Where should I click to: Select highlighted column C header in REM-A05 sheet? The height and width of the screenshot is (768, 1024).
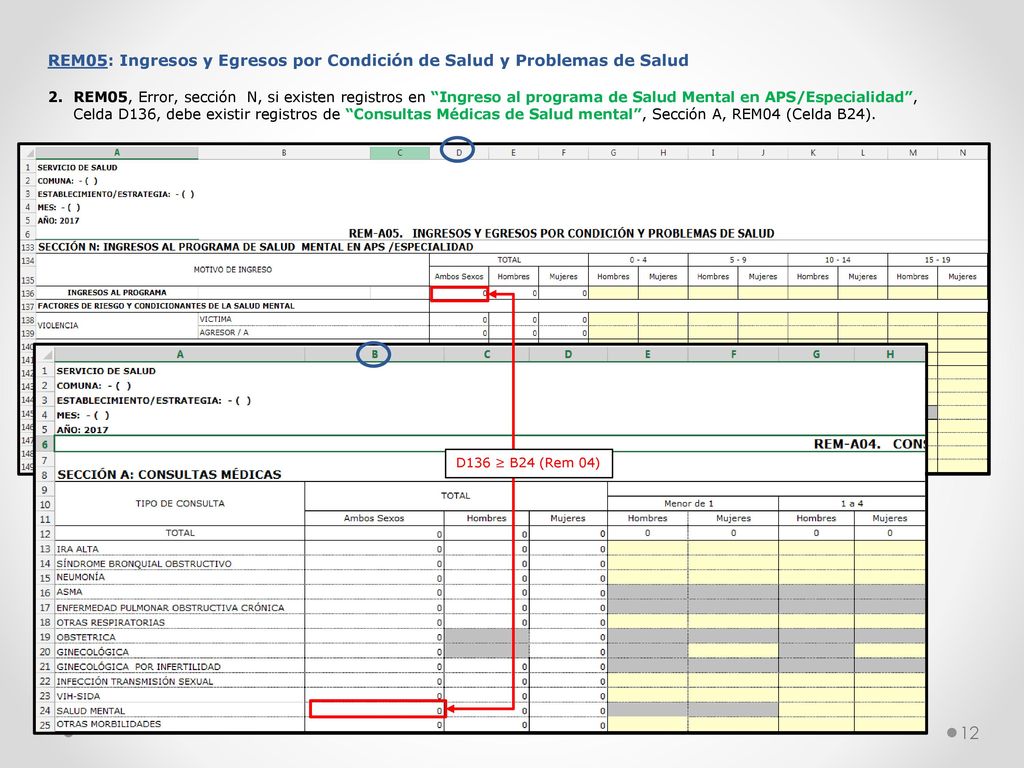tap(400, 153)
